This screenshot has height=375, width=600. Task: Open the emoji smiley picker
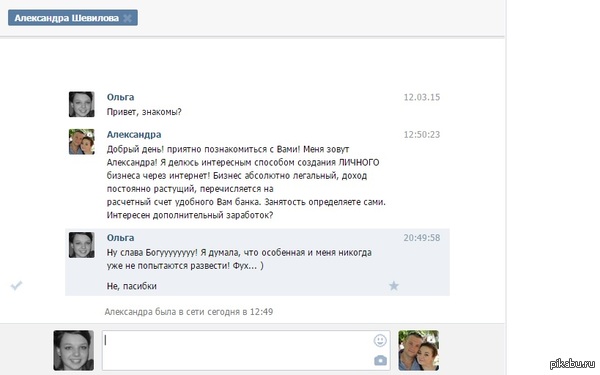coord(380,340)
